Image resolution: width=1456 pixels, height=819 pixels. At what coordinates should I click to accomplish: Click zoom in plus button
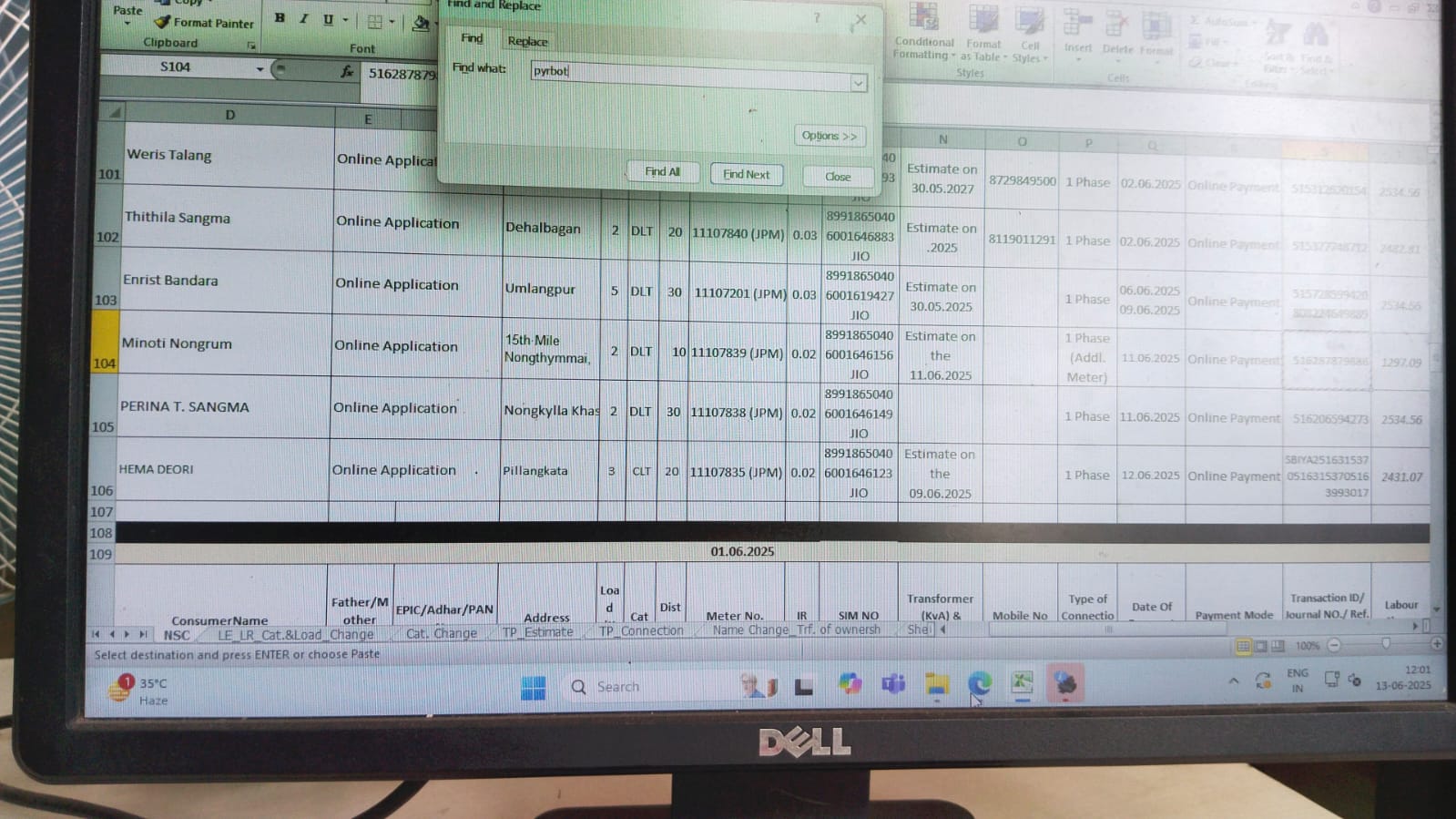click(x=1436, y=644)
